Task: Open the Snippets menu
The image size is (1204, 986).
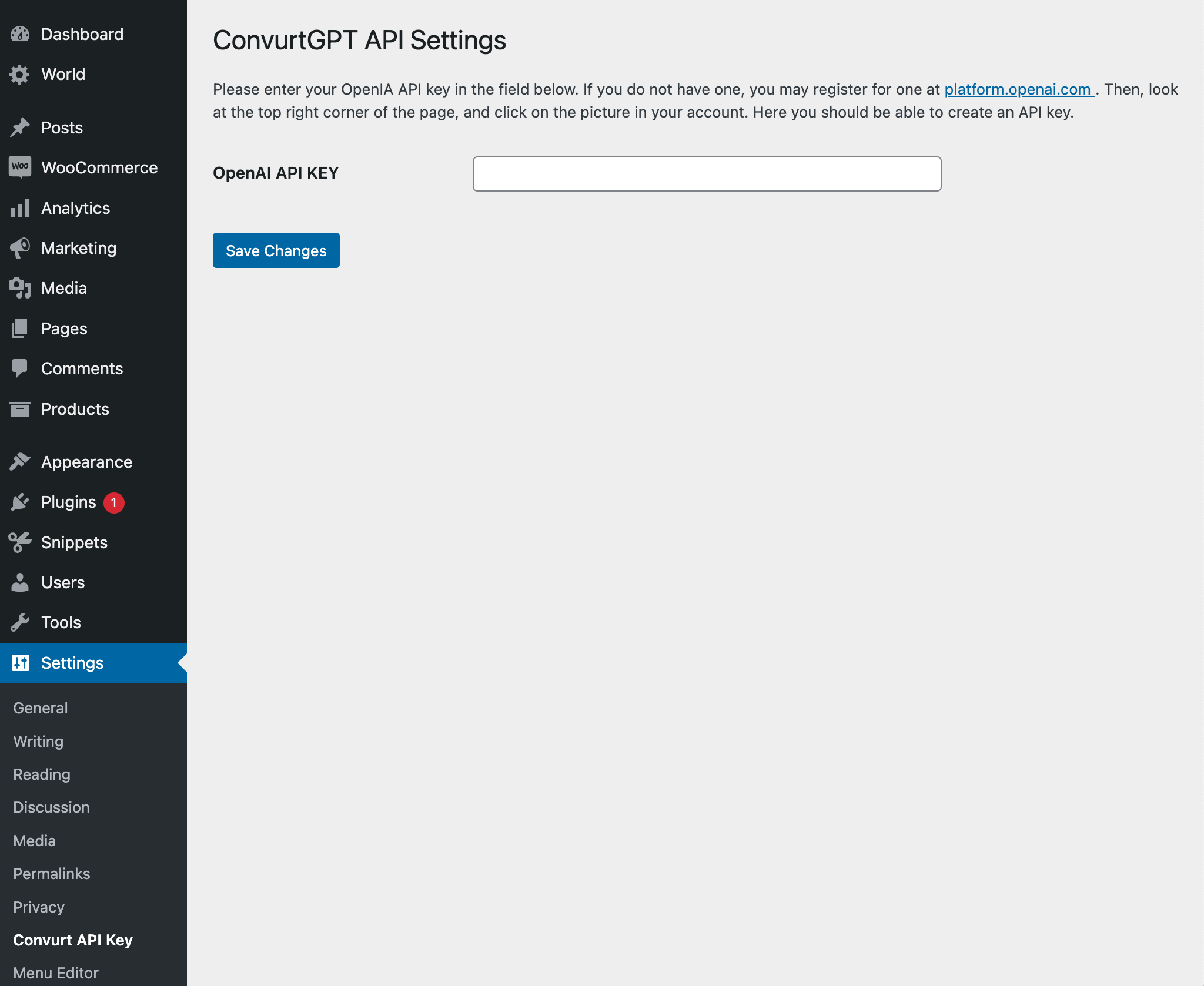Action: pyautogui.click(x=93, y=542)
